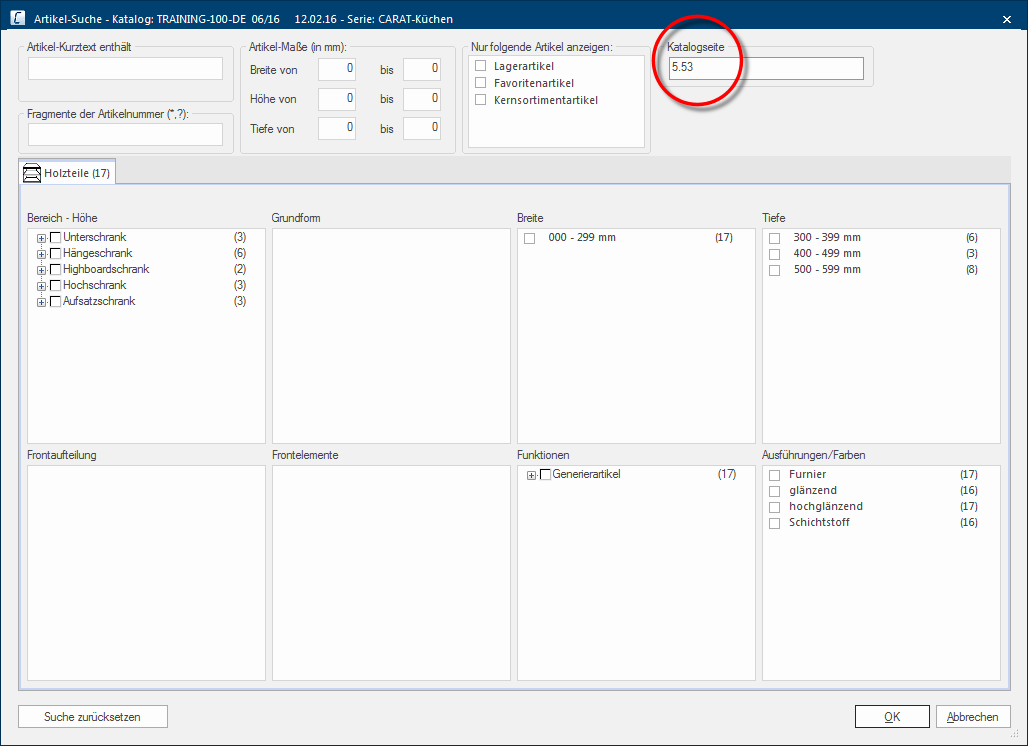Close the Artikel-Suche dialog window
The image size is (1028, 746).
point(1006,18)
